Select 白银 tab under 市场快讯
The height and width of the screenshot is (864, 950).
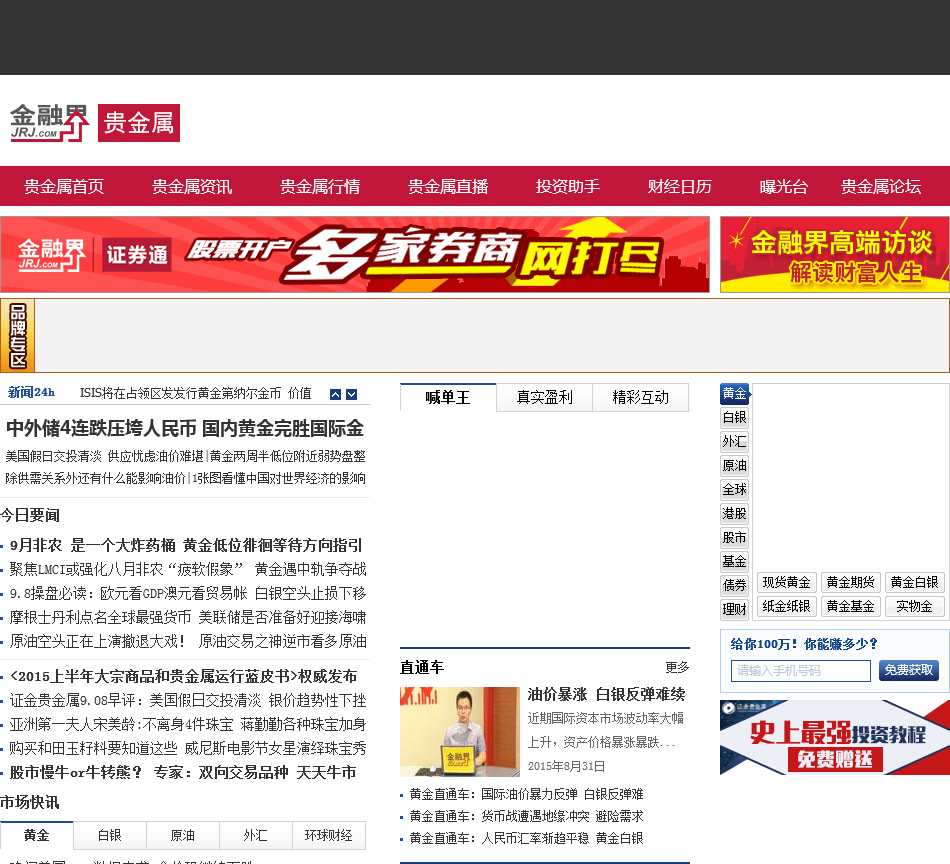[x=110, y=836]
